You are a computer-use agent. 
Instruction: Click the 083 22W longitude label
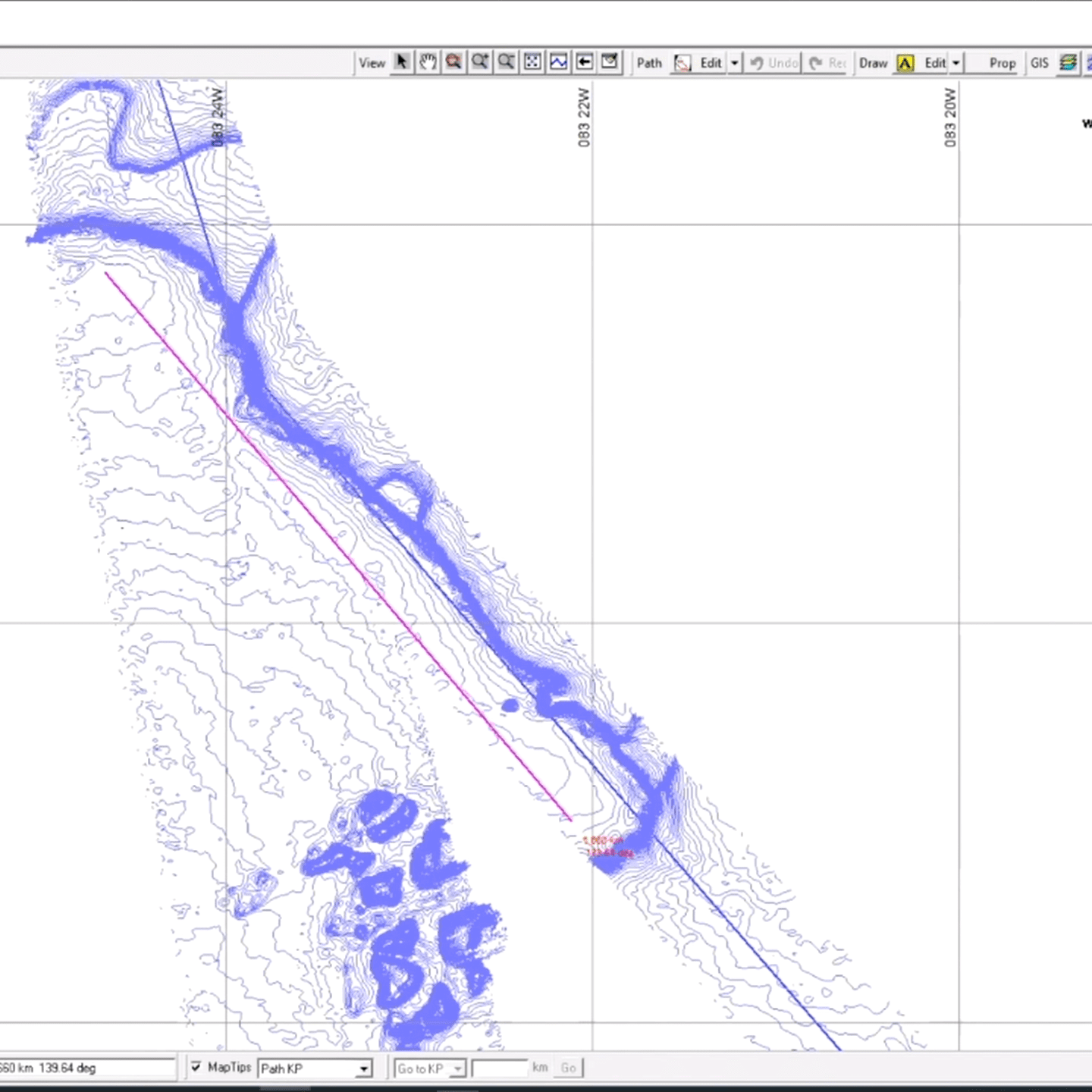[x=583, y=118]
